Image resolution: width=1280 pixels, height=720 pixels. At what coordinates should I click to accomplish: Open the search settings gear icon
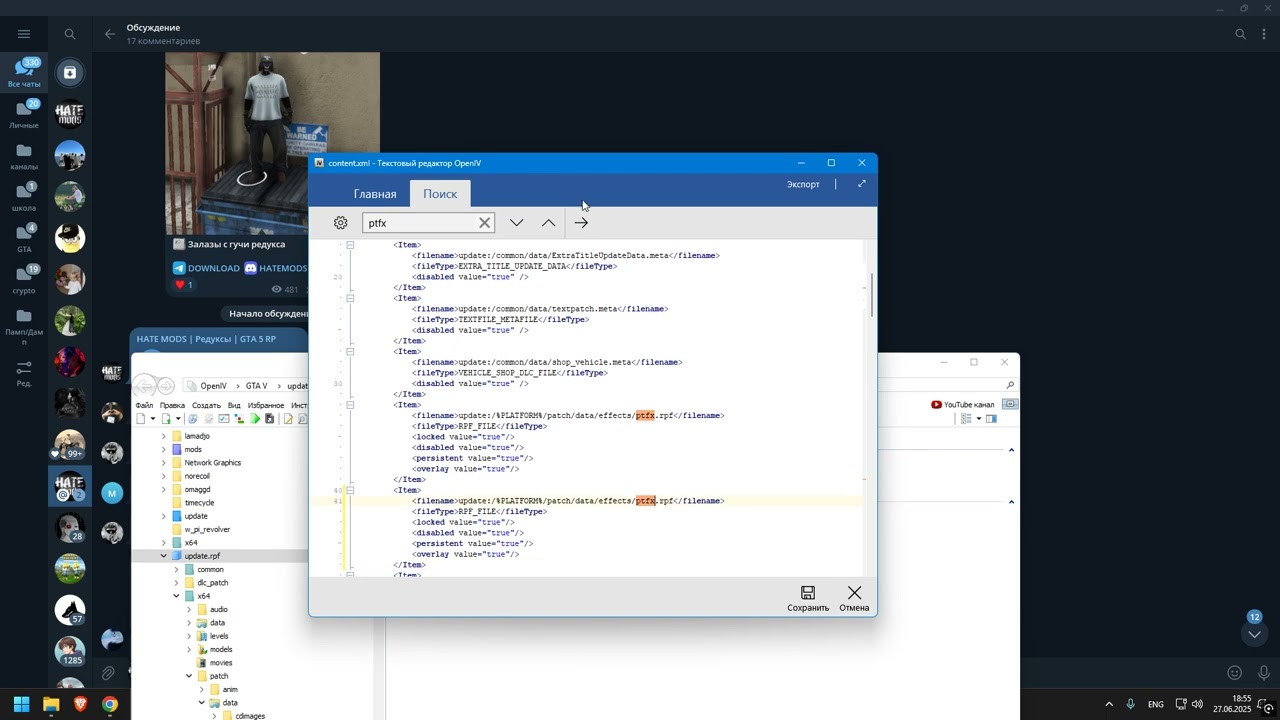click(x=340, y=223)
